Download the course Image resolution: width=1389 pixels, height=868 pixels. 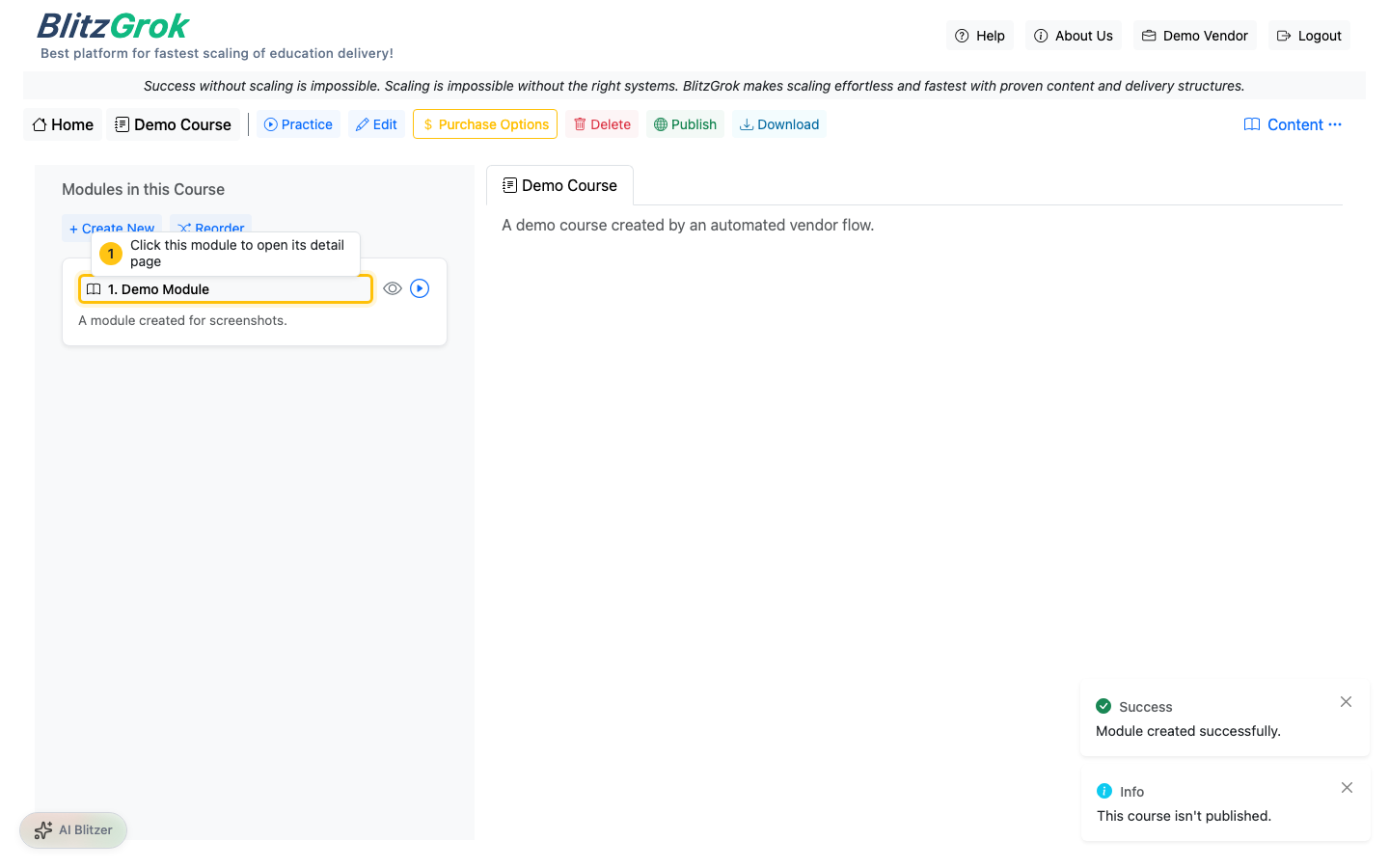click(x=779, y=124)
